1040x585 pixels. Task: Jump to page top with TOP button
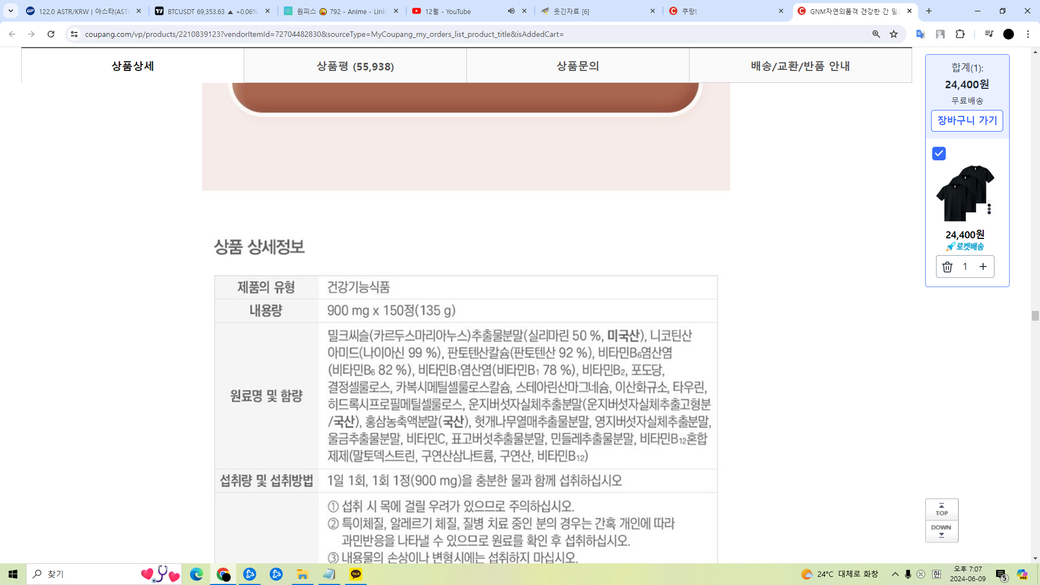(x=941, y=509)
